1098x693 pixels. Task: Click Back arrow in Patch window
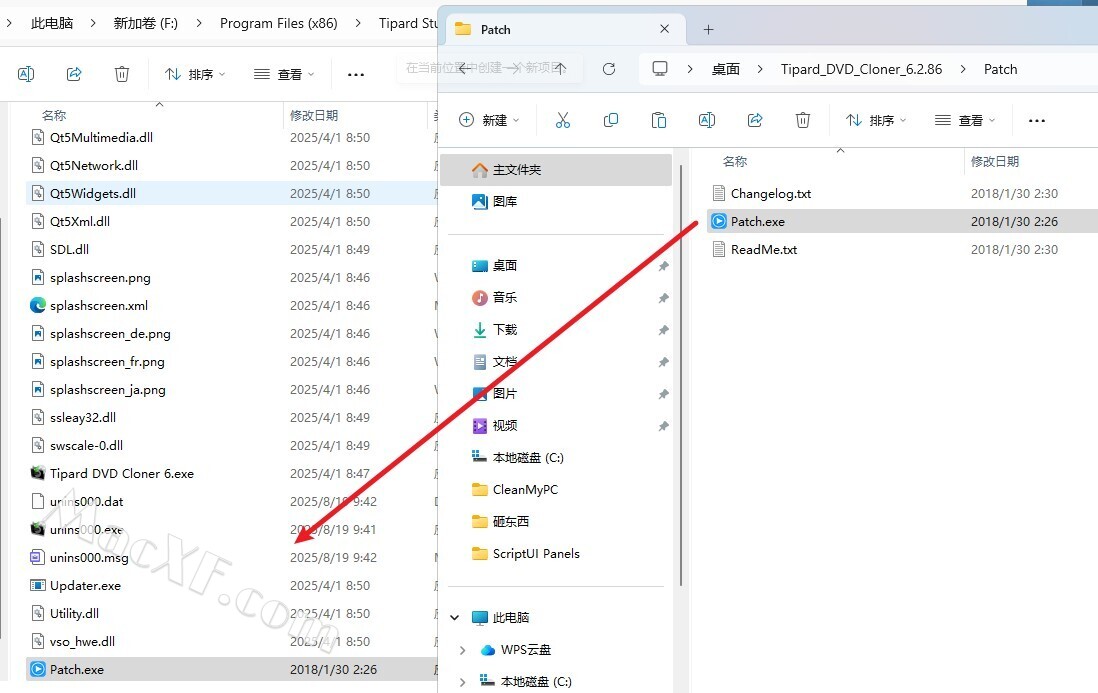(463, 69)
